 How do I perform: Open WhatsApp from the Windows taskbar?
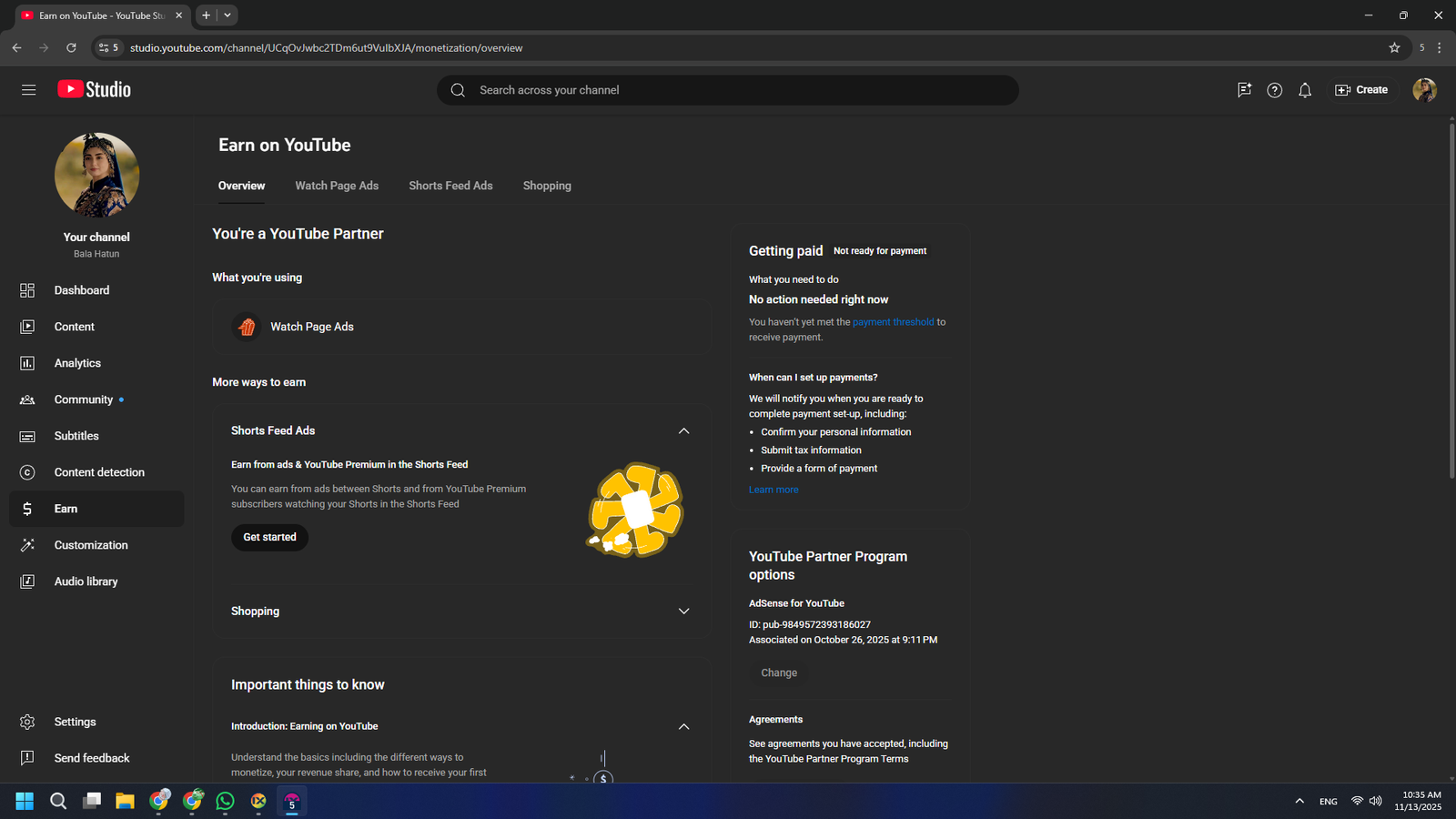pos(225,801)
